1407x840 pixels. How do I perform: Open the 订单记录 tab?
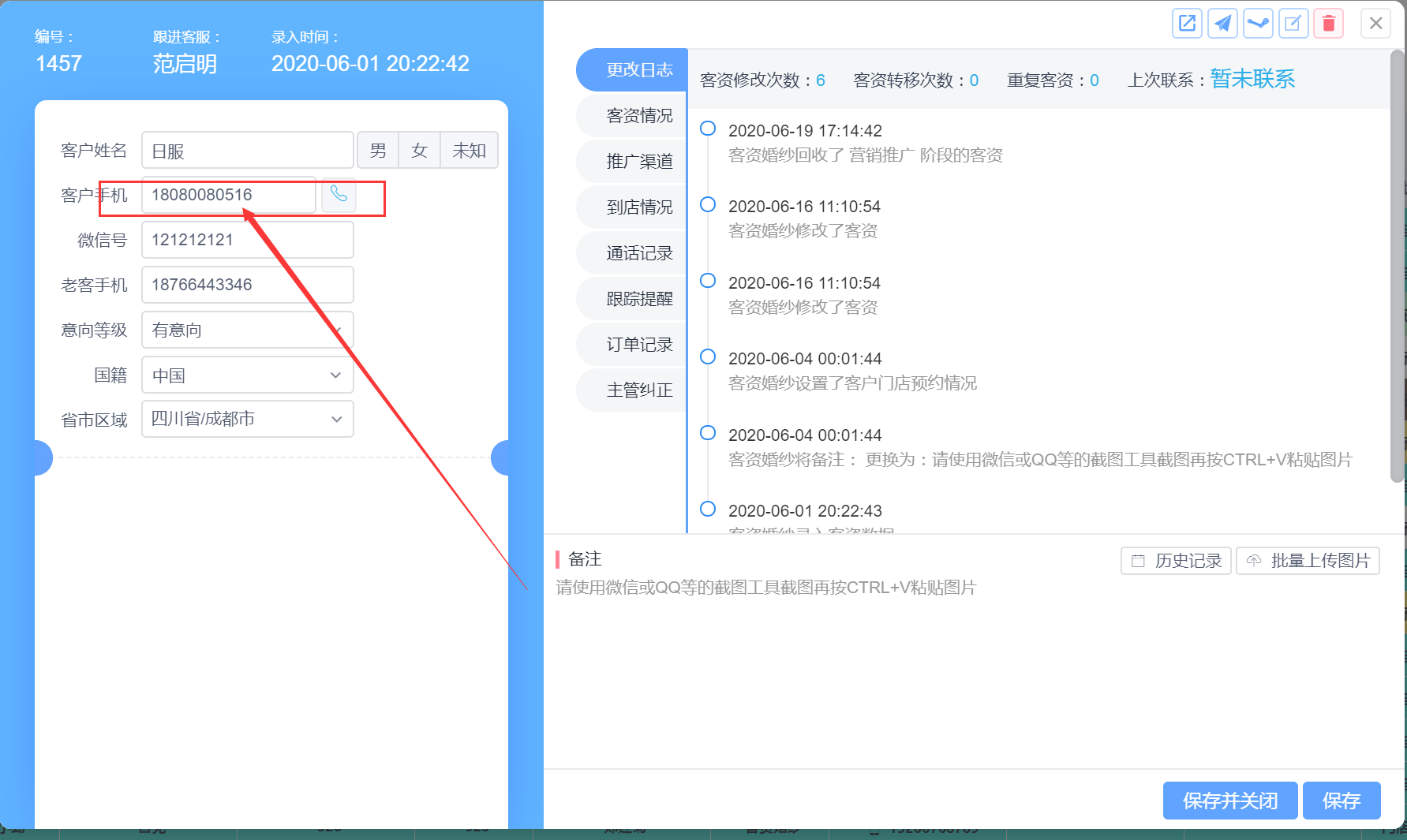638,345
